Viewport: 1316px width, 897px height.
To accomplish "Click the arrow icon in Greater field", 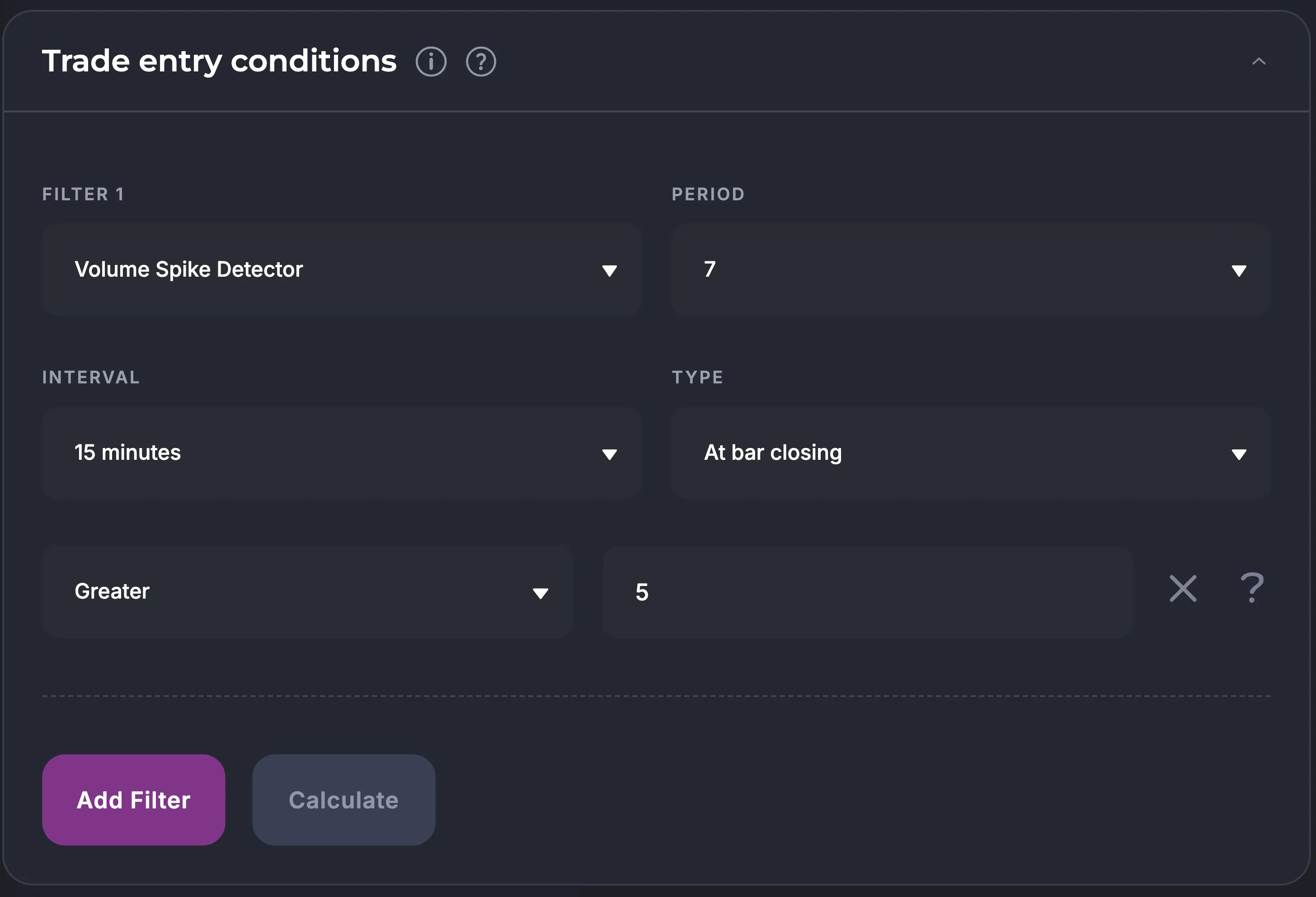I will click(x=540, y=593).
